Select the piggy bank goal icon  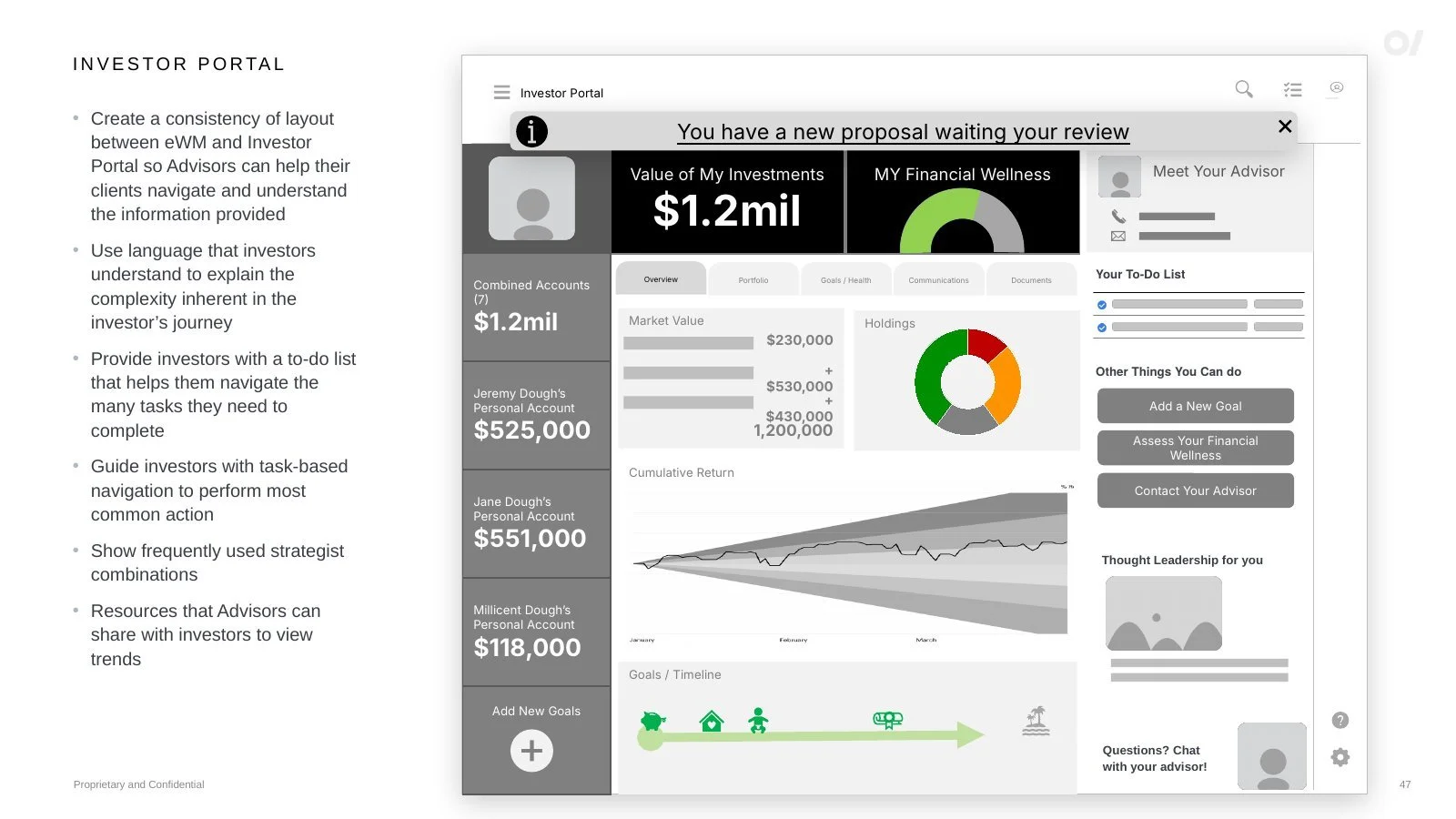tap(652, 721)
